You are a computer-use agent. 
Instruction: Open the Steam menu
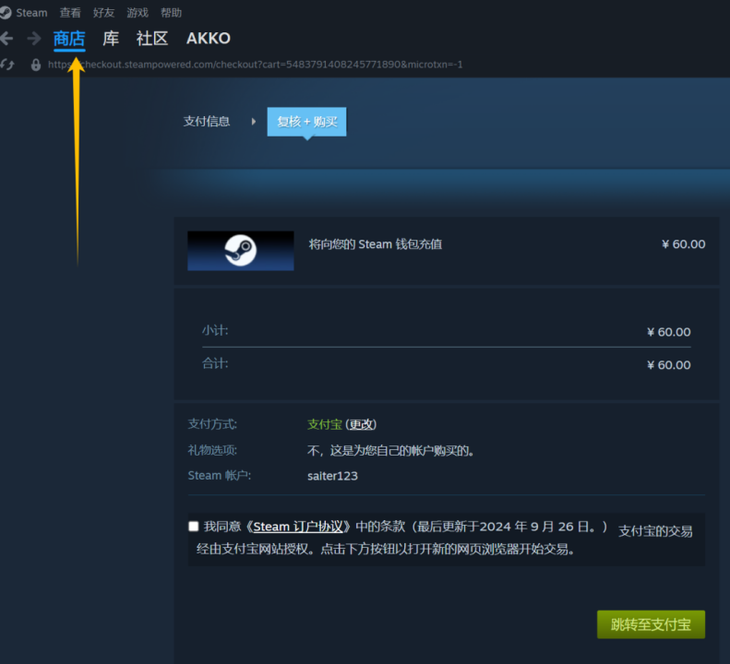[x=32, y=13]
